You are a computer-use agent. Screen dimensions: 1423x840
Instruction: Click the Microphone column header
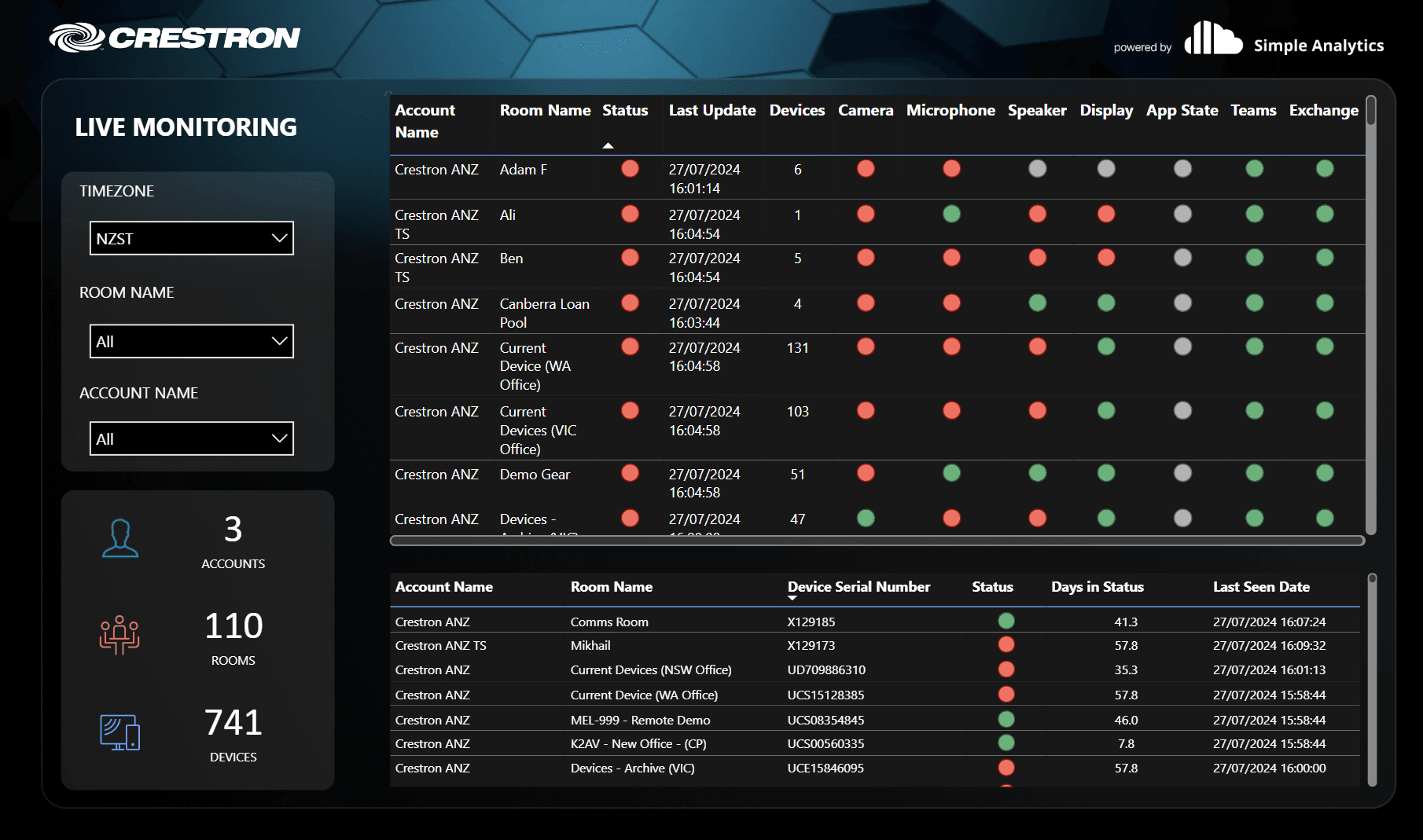point(951,110)
